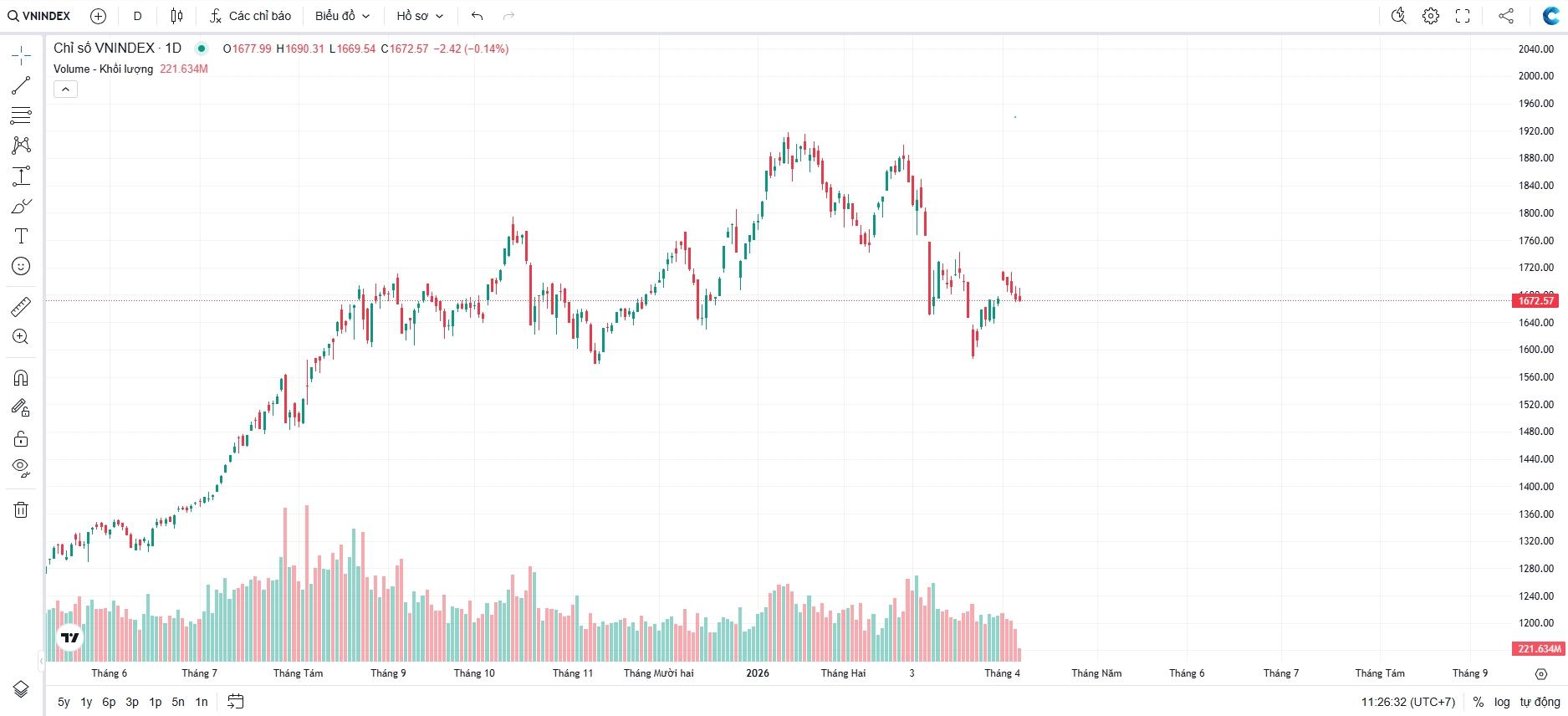Open Các chỉ báo indicators
The height and width of the screenshot is (716, 1568).
point(251,16)
